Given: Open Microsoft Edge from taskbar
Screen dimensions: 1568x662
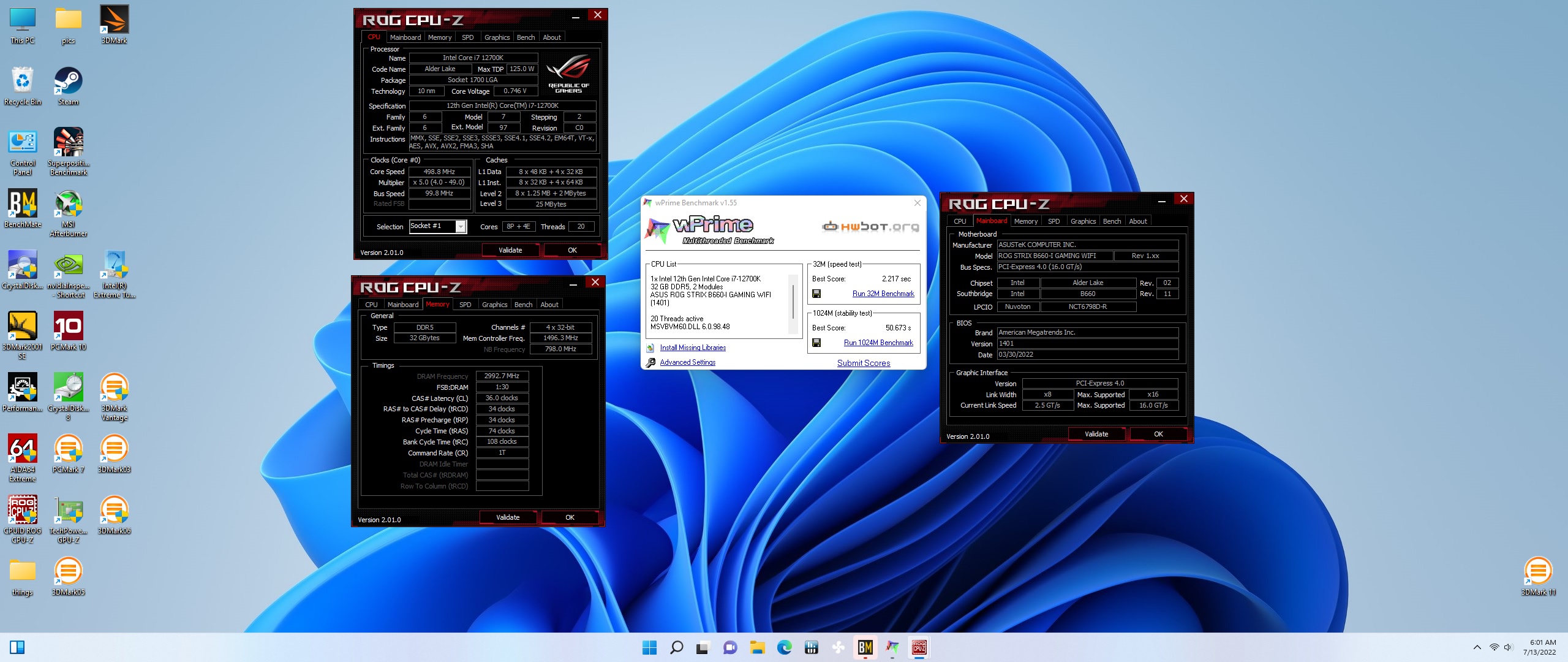Looking at the screenshot, I should pos(784,647).
